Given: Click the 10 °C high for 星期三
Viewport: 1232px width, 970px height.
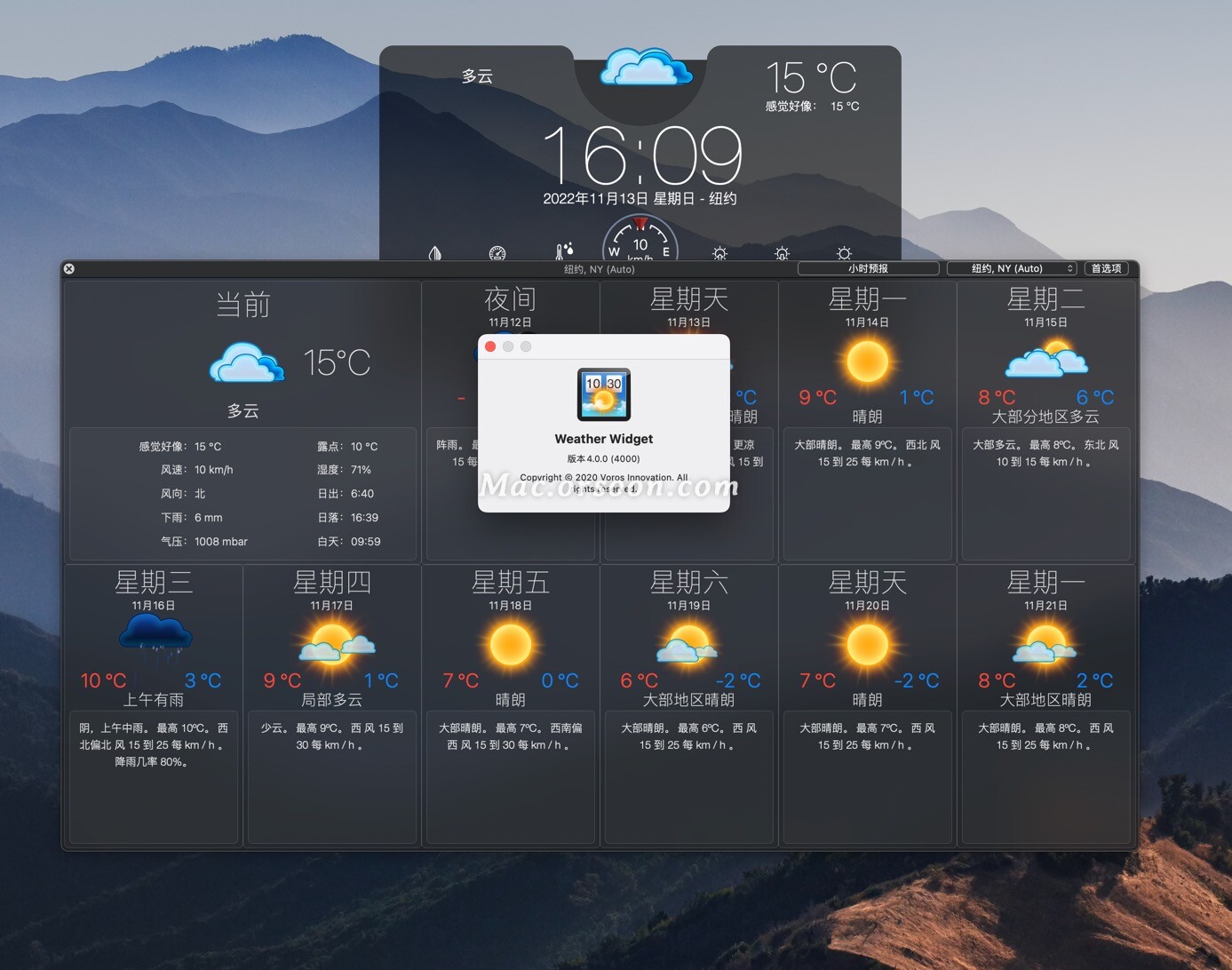Looking at the screenshot, I should pos(104,680).
